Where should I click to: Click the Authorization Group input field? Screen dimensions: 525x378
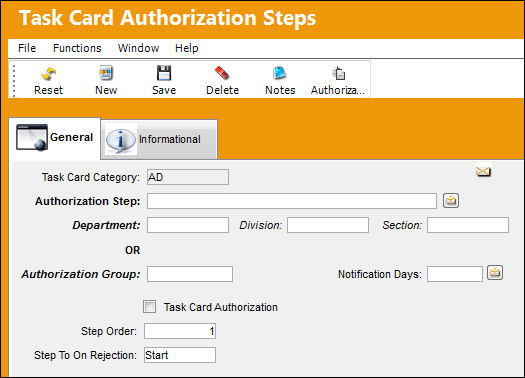190,274
